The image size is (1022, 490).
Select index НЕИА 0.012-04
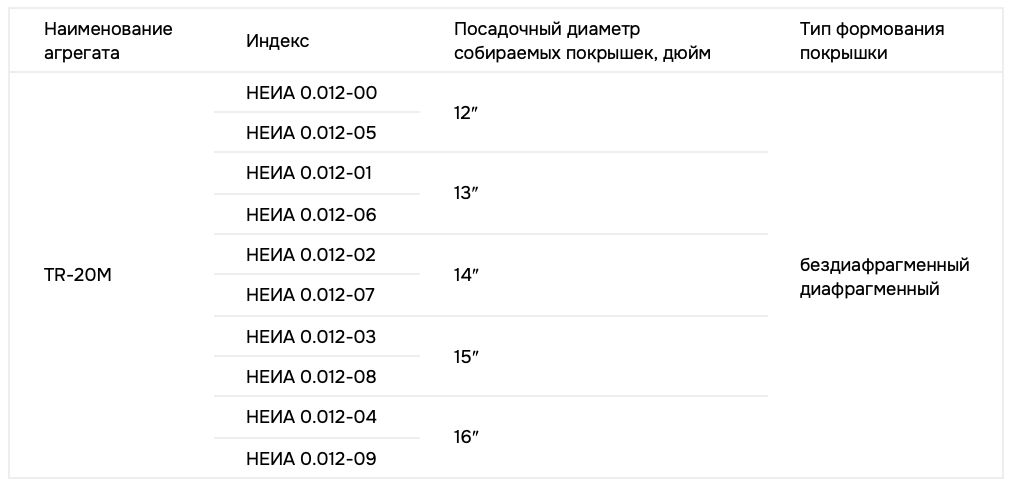[x=311, y=417]
